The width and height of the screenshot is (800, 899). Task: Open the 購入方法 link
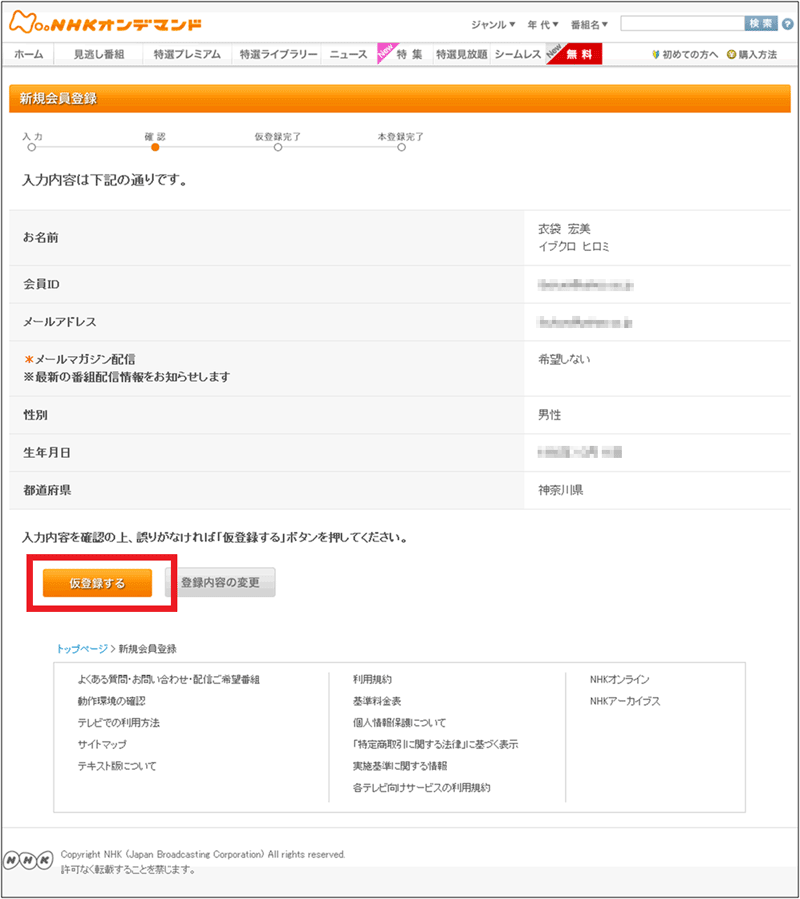[x=752, y=54]
